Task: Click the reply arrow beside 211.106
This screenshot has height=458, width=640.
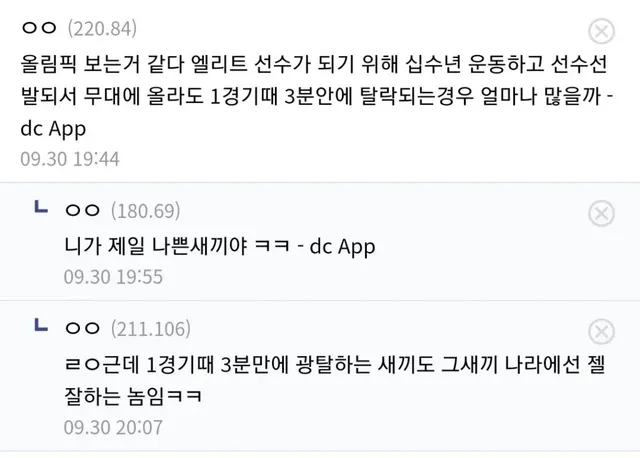Action: pos(41,325)
